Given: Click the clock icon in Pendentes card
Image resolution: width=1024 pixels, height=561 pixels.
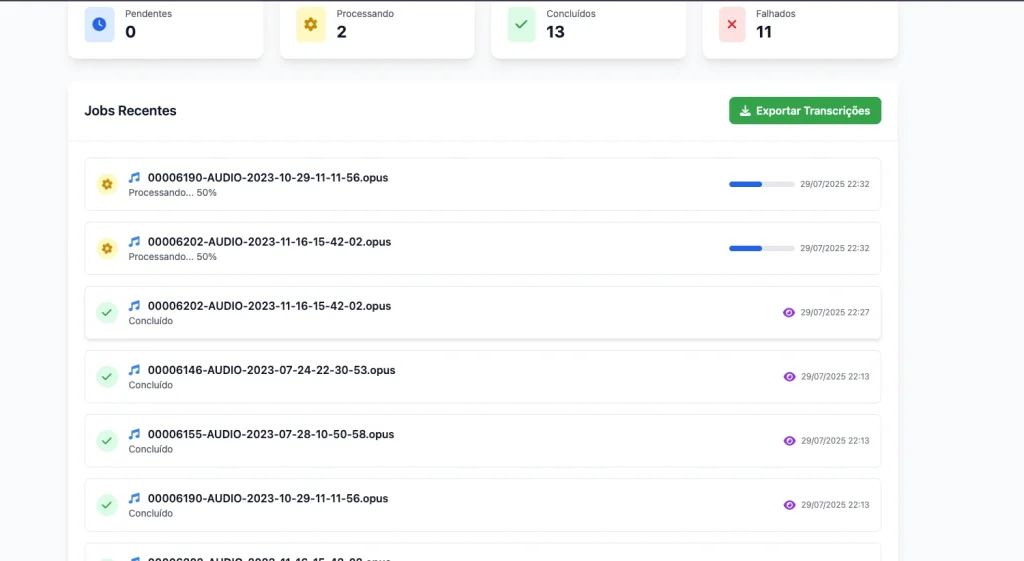Looking at the screenshot, I should tap(99, 24).
